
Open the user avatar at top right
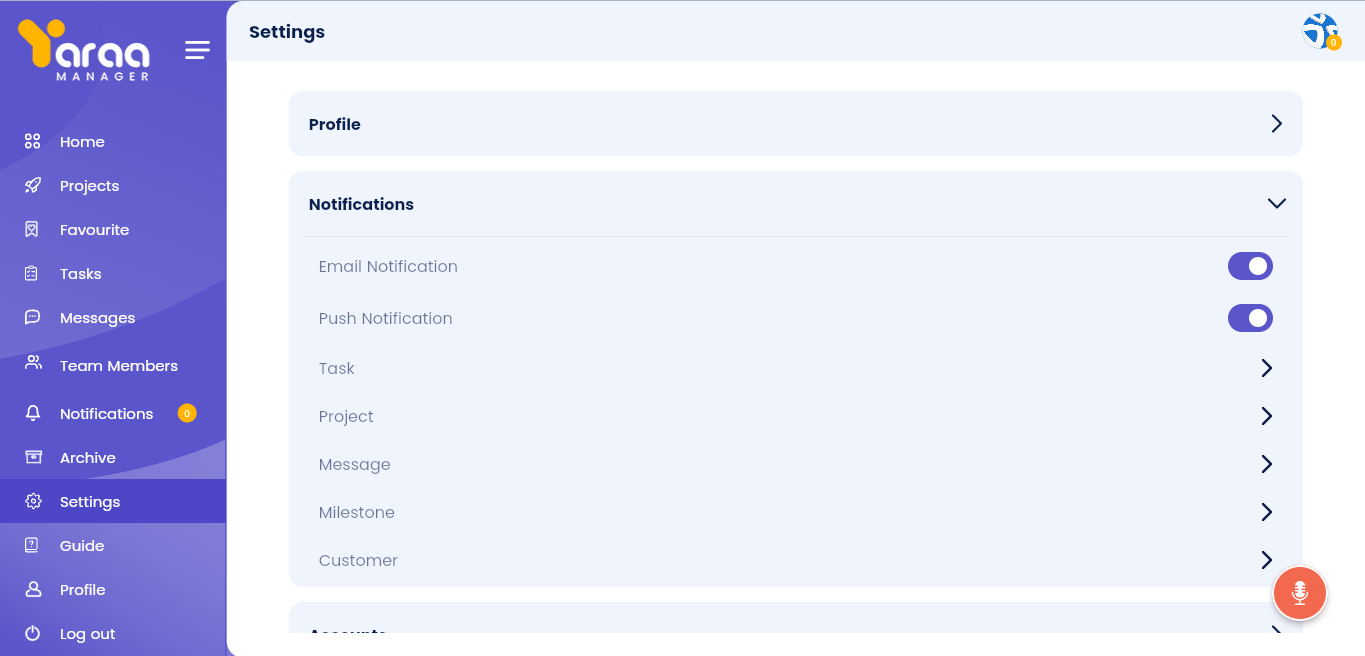1320,31
